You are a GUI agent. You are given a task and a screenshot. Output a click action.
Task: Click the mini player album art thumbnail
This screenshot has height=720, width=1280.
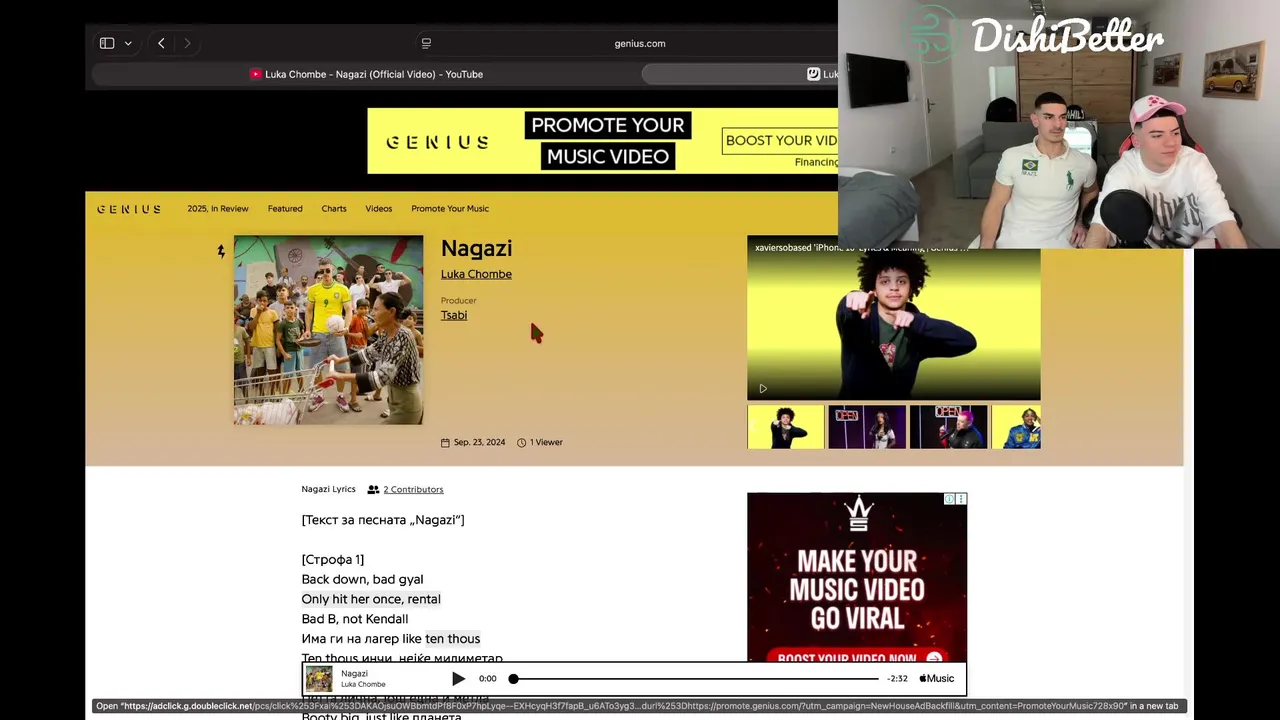click(x=319, y=679)
